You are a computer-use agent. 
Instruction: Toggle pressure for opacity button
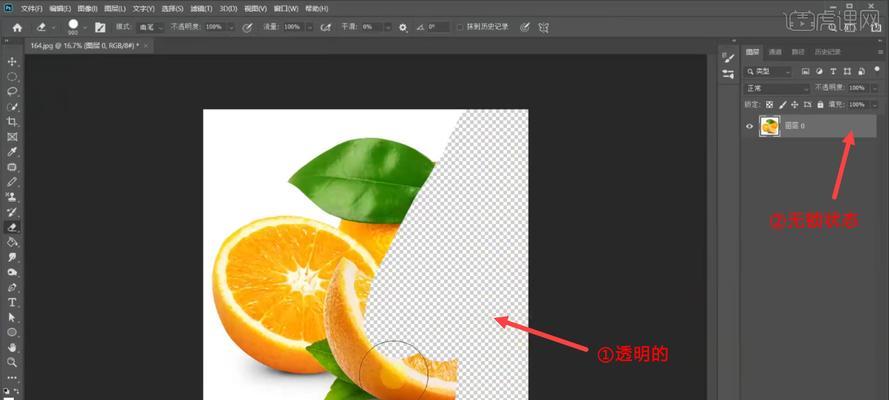[x=247, y=27]
